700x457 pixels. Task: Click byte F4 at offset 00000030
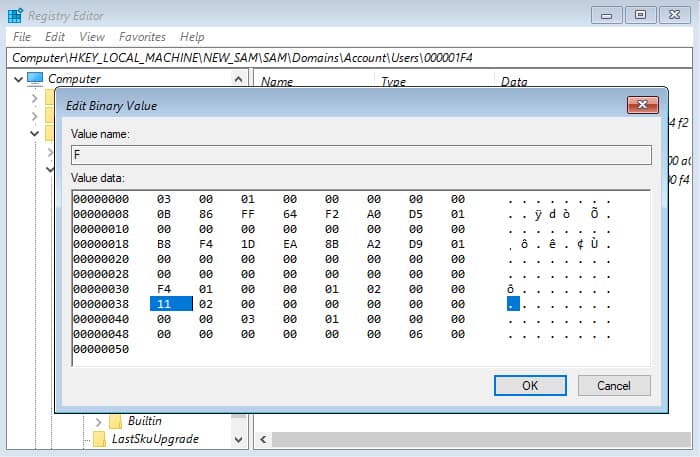[x=164, y=289]
